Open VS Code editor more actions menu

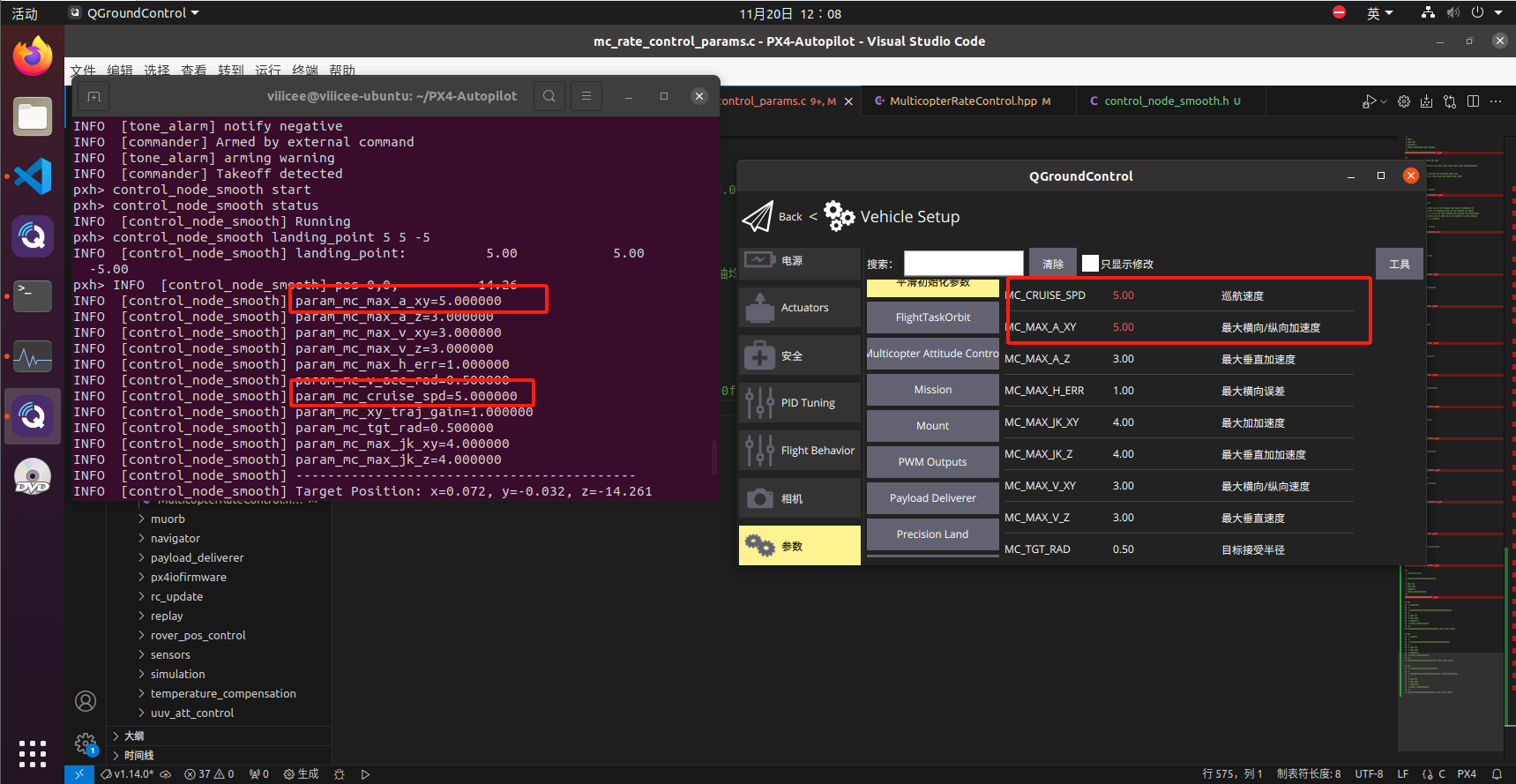click(1496, 101)
